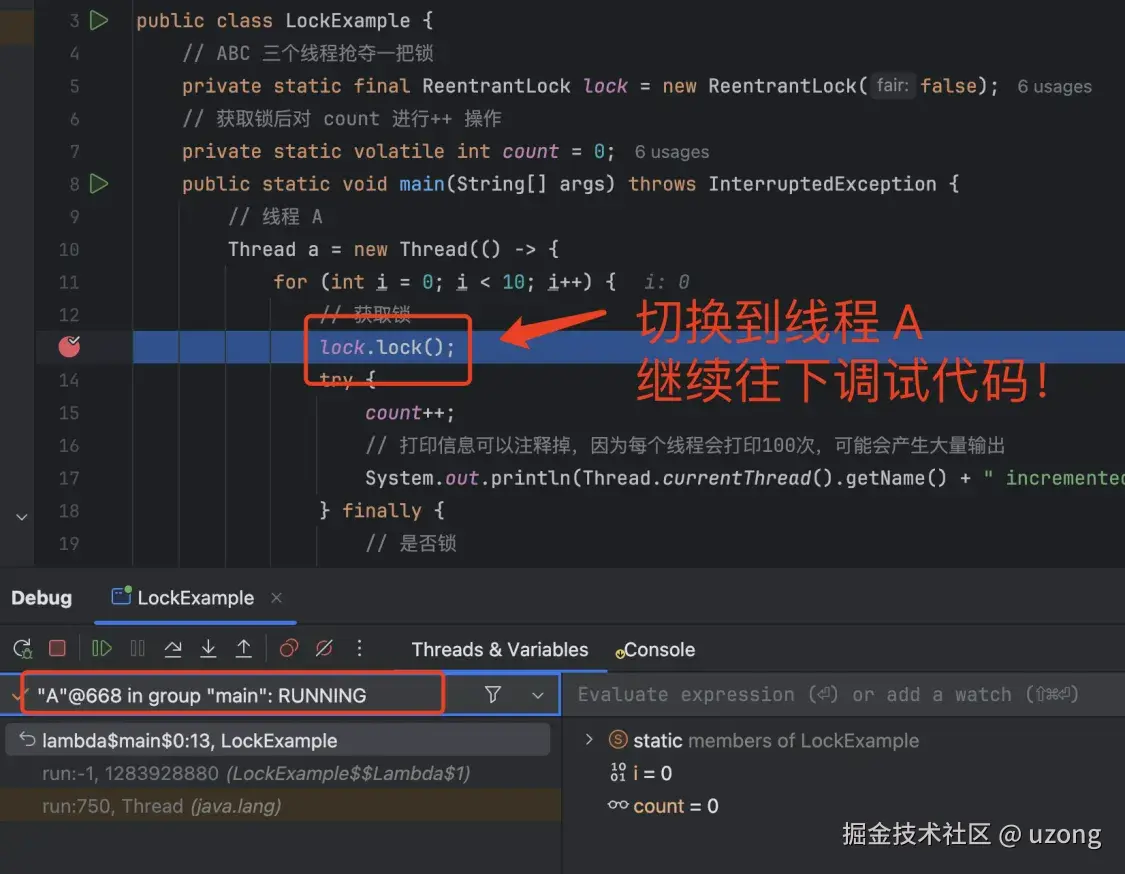
Task: Click the Rerun LockExample debug icon
Action: tap(22, 649)
